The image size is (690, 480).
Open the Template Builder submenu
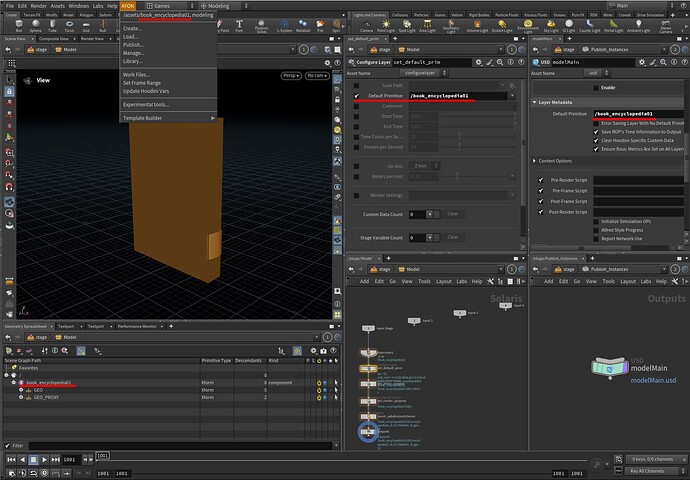168,118
